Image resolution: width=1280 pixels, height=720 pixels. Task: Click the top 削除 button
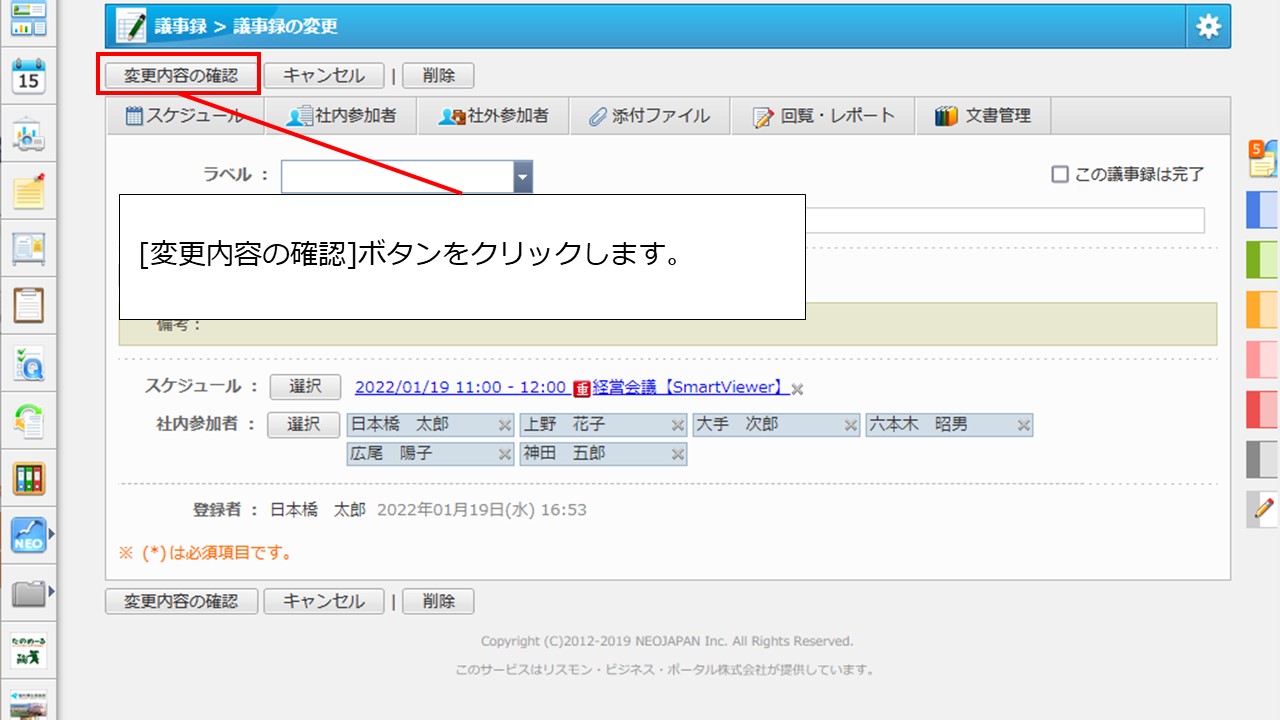438,75
